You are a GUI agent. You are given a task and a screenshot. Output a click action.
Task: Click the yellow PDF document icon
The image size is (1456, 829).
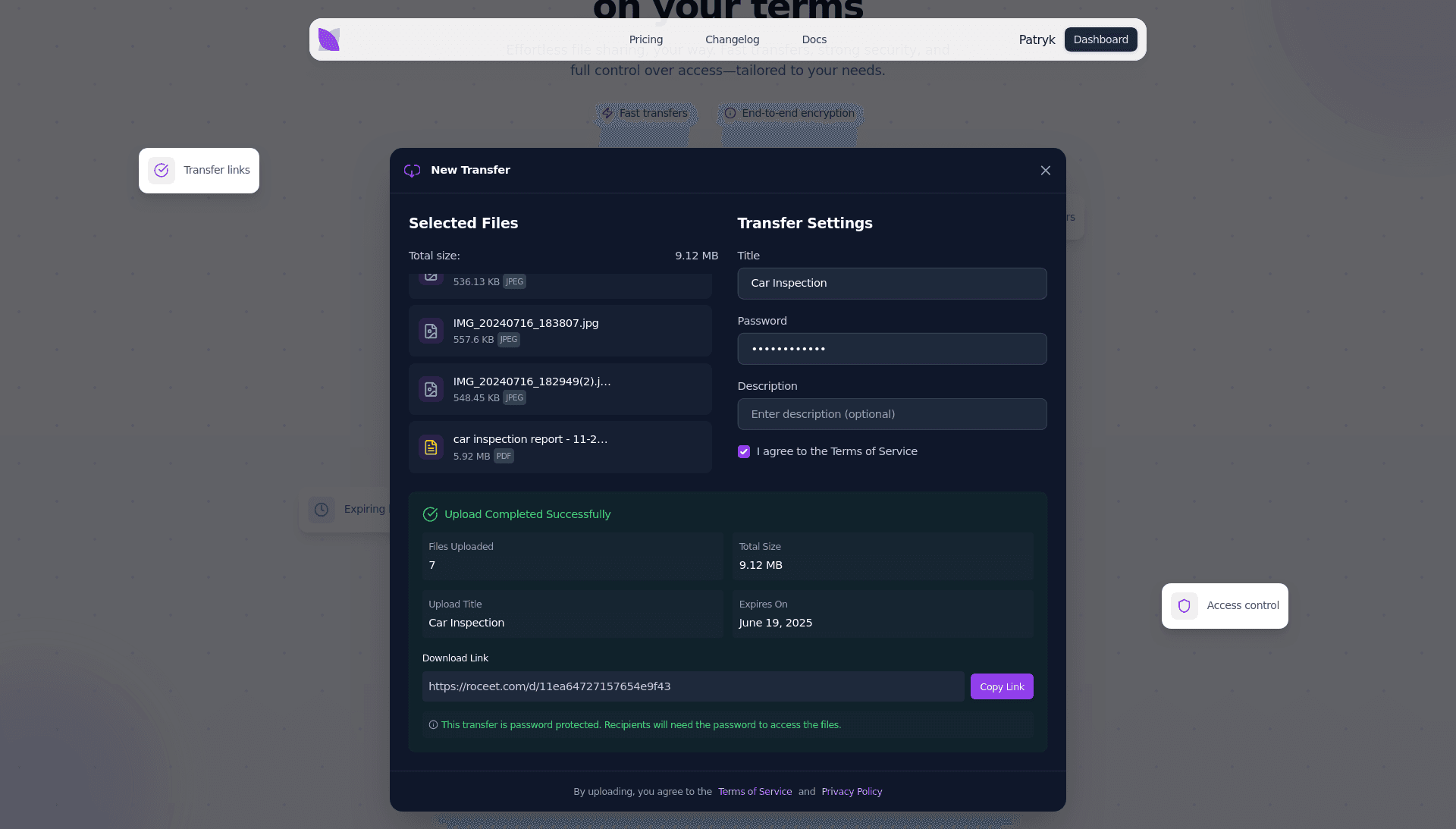(x=431, y=447)
